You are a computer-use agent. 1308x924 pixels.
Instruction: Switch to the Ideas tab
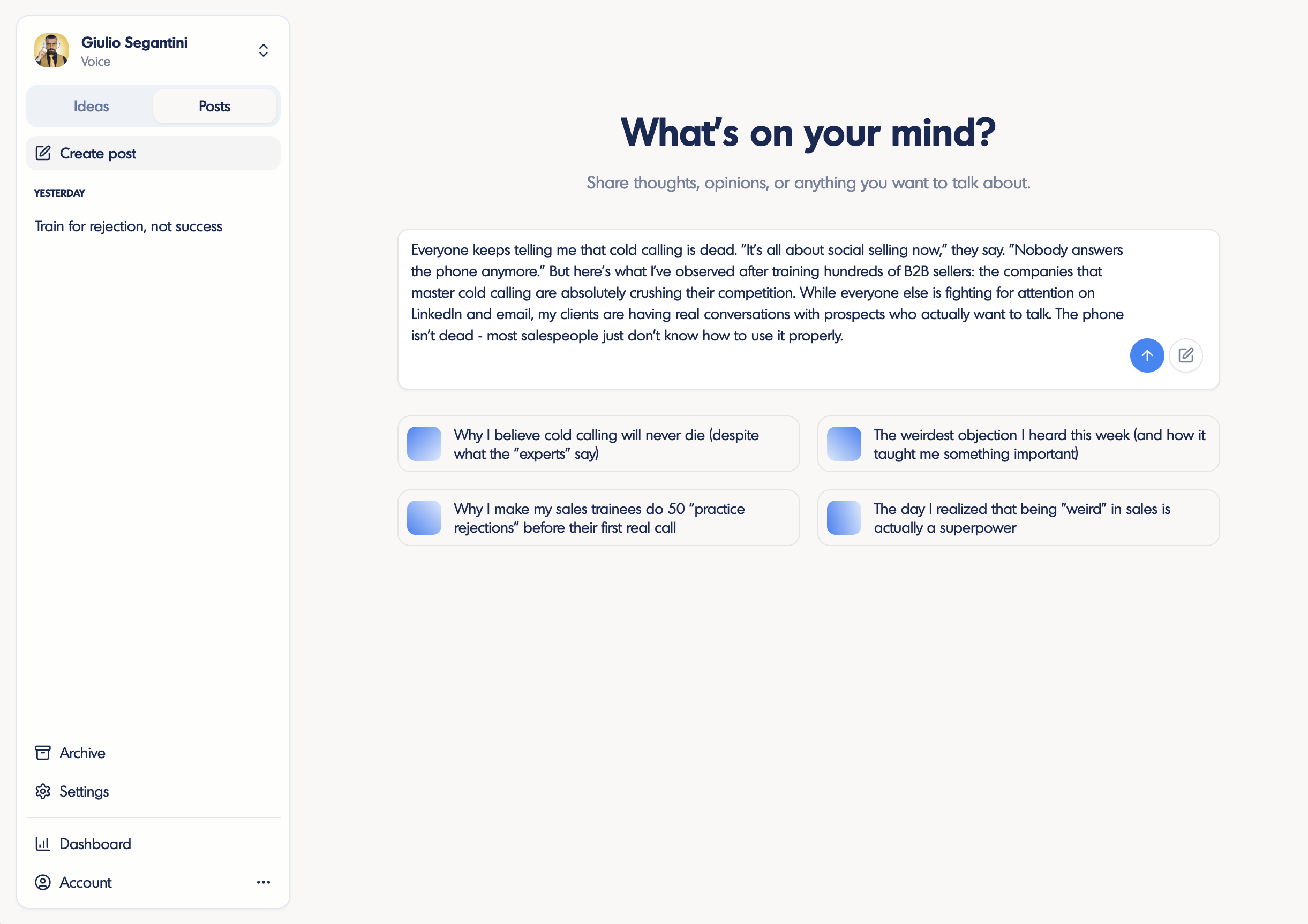tap(91, 107)
